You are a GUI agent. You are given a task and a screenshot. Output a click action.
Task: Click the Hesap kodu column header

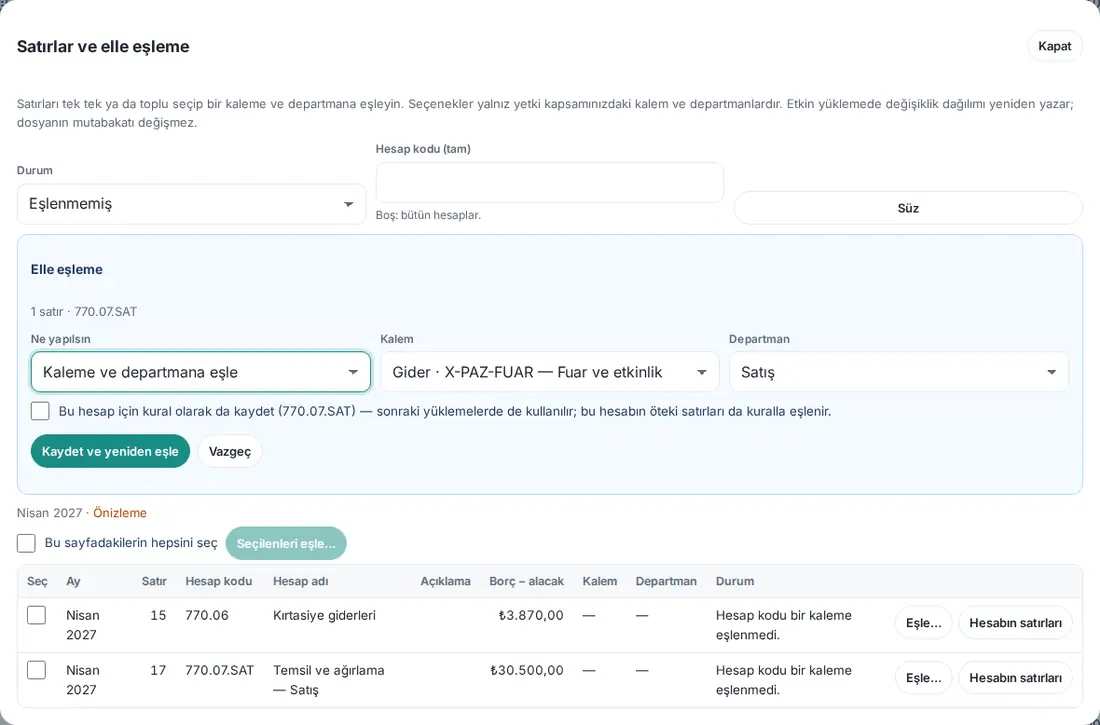(219, 581)
